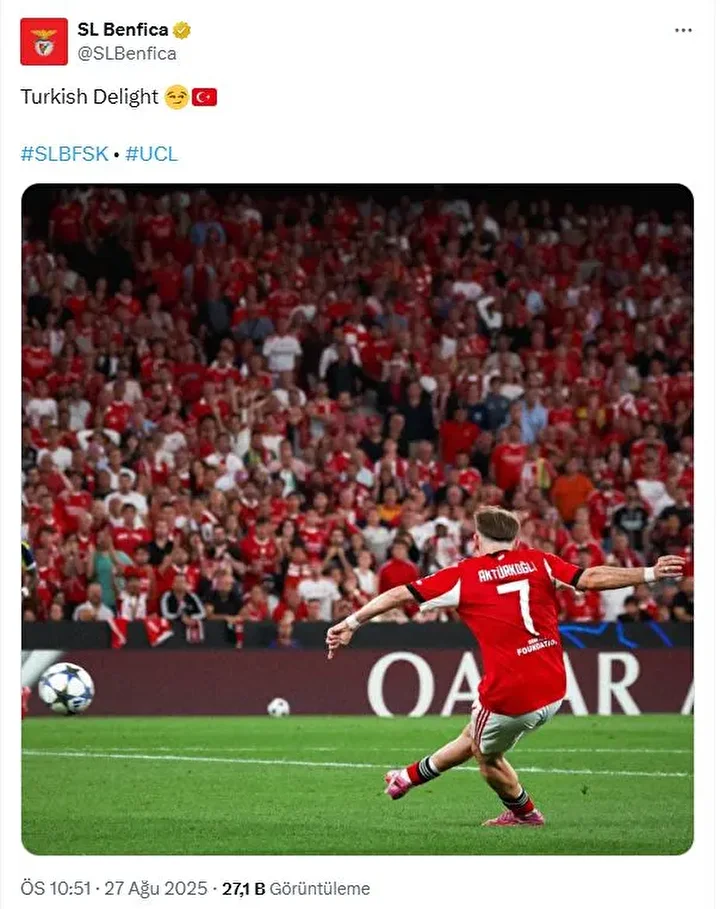This screenshot has height=909, width=720.
Task: Open the SL Benfica profile avatar
Action: (44, 41)
